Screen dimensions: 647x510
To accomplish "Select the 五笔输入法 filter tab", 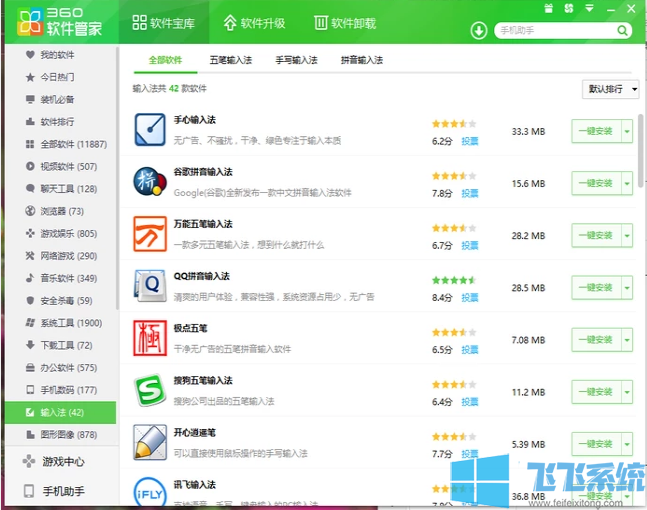I will pos(231,60).
